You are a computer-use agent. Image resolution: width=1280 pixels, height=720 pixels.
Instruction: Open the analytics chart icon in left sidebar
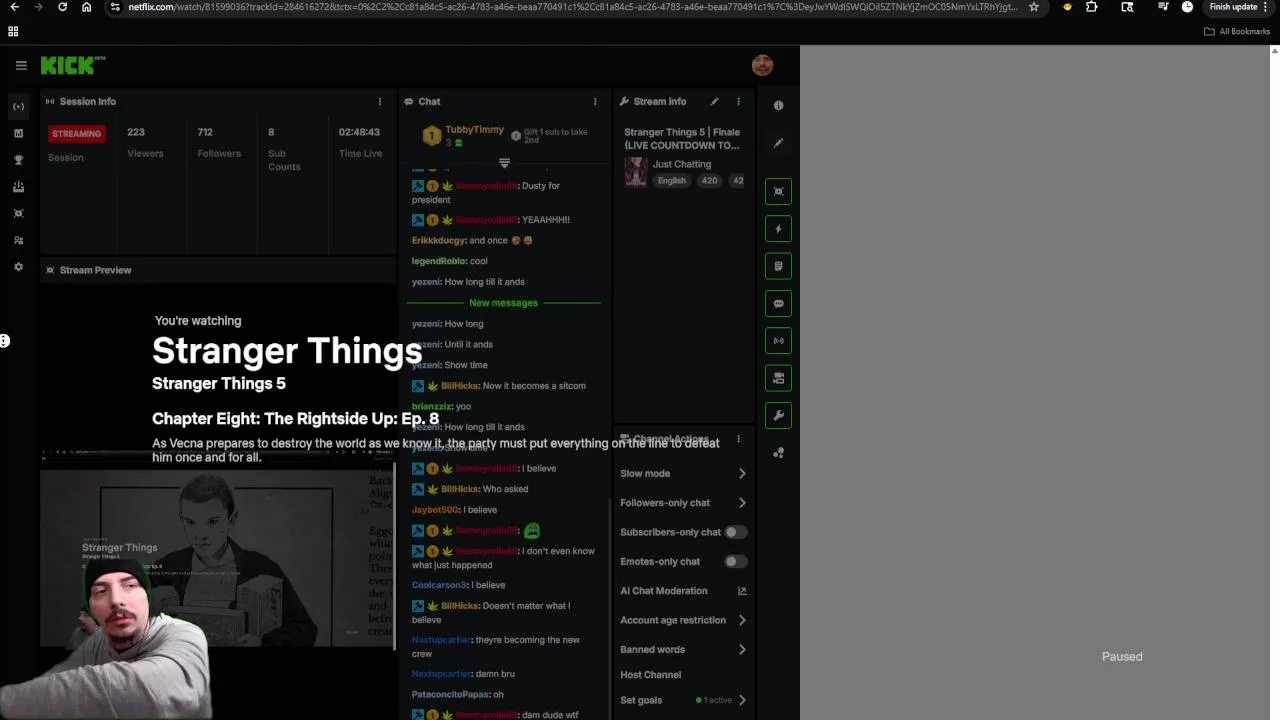(x=18, y=133)
